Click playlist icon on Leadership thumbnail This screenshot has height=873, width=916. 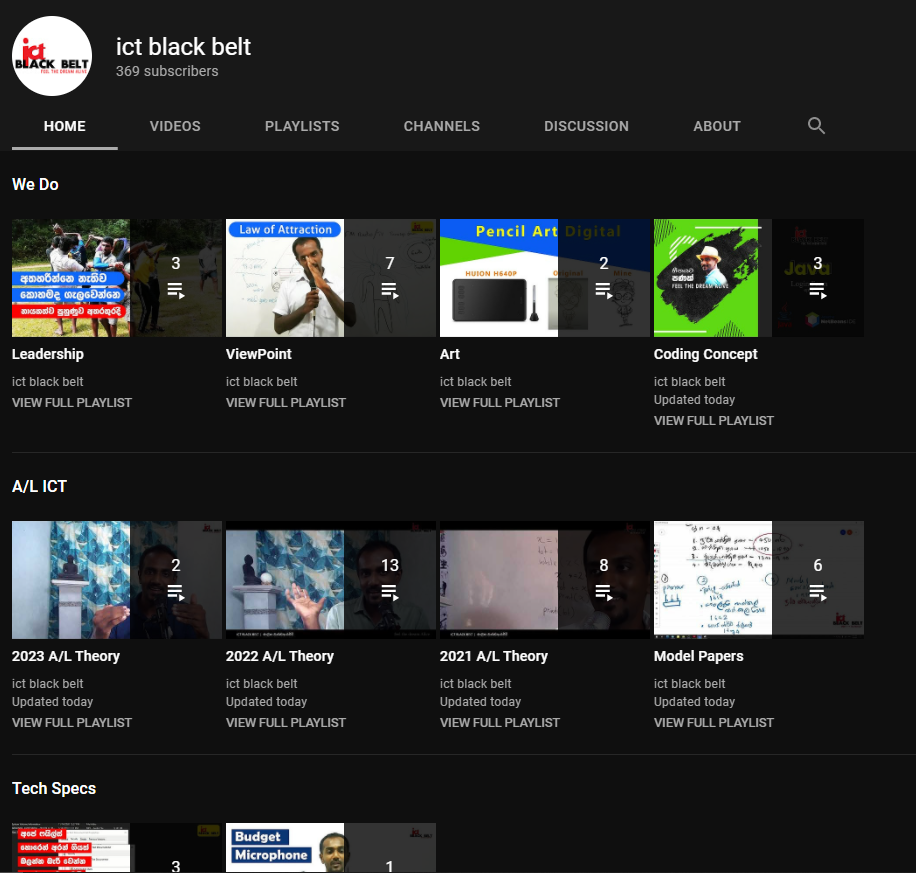click(176, 290)
